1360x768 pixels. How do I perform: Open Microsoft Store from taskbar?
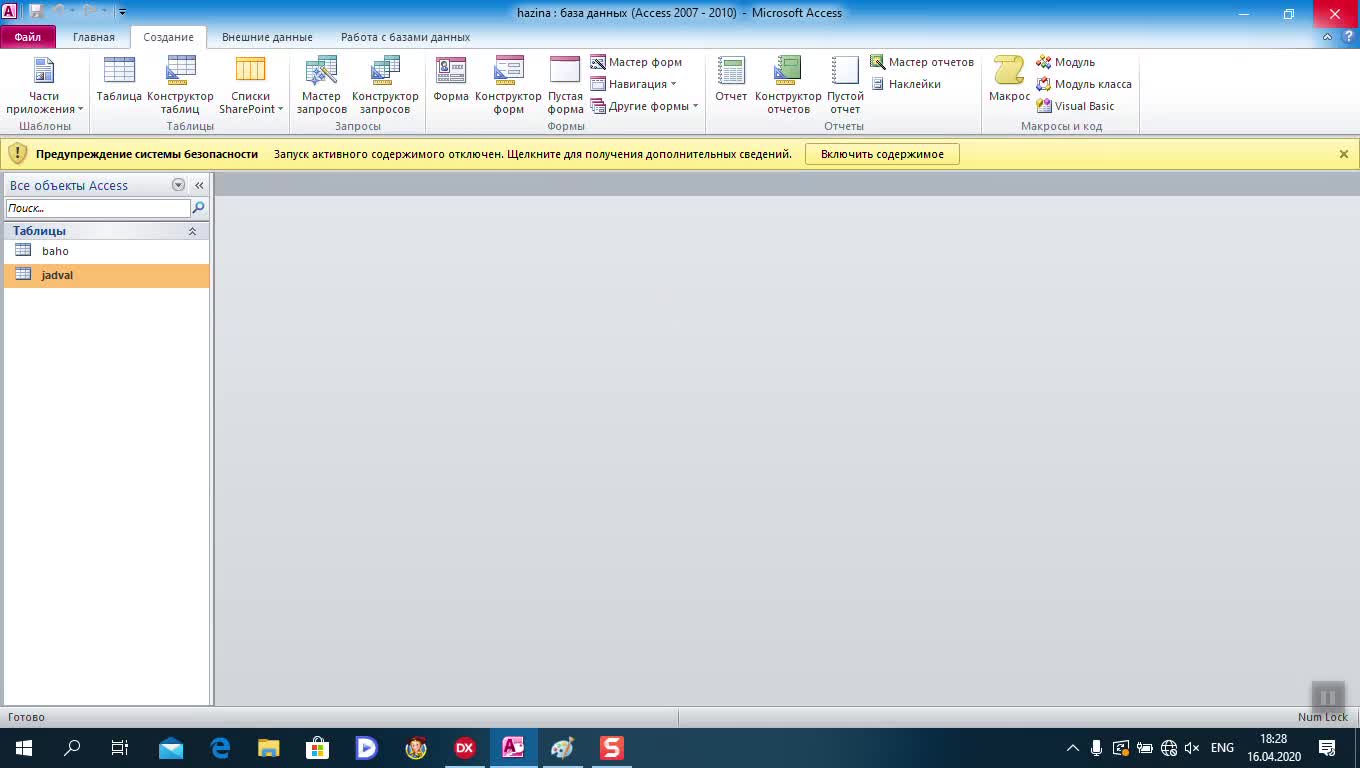click(x=318, y=747)
